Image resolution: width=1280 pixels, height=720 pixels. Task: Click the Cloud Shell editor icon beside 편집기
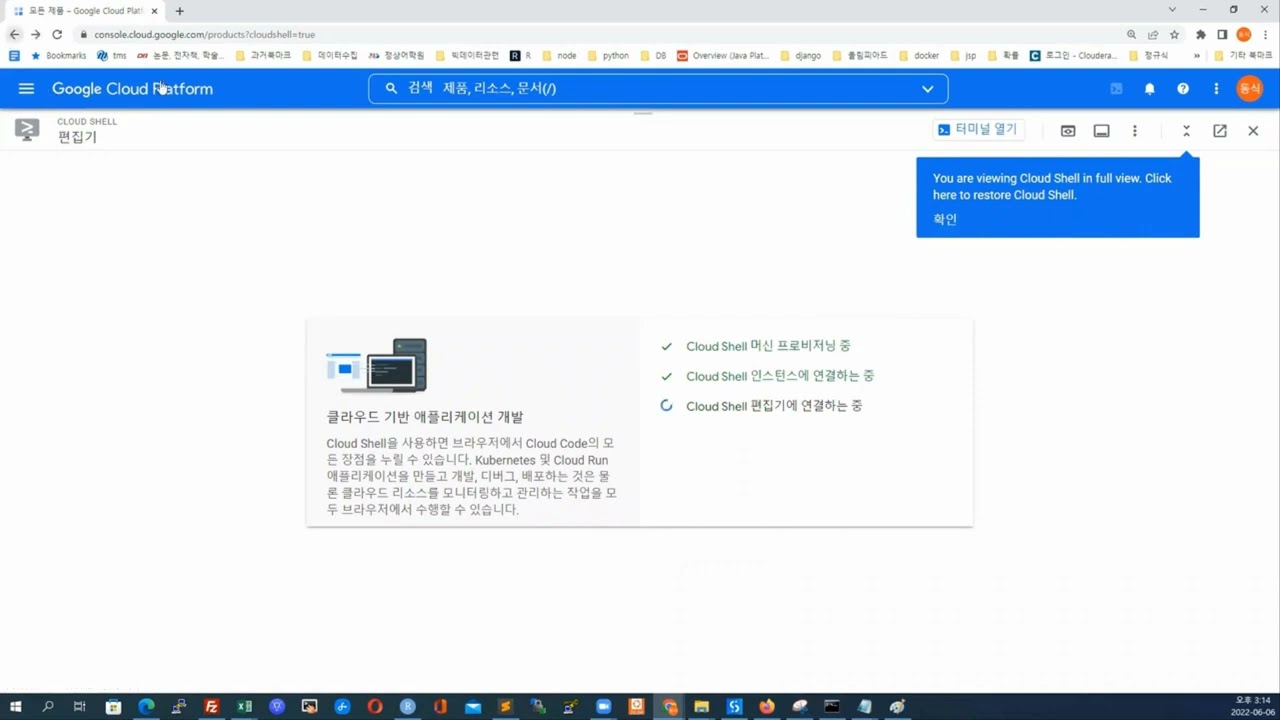click(x=27, y=130)
